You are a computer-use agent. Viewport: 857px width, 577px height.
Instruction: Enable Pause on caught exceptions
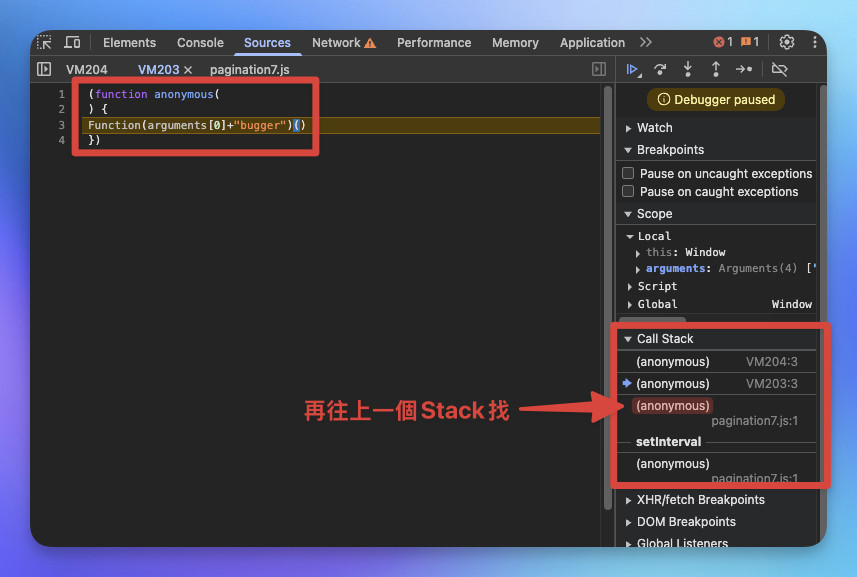(x=628, y=191)
